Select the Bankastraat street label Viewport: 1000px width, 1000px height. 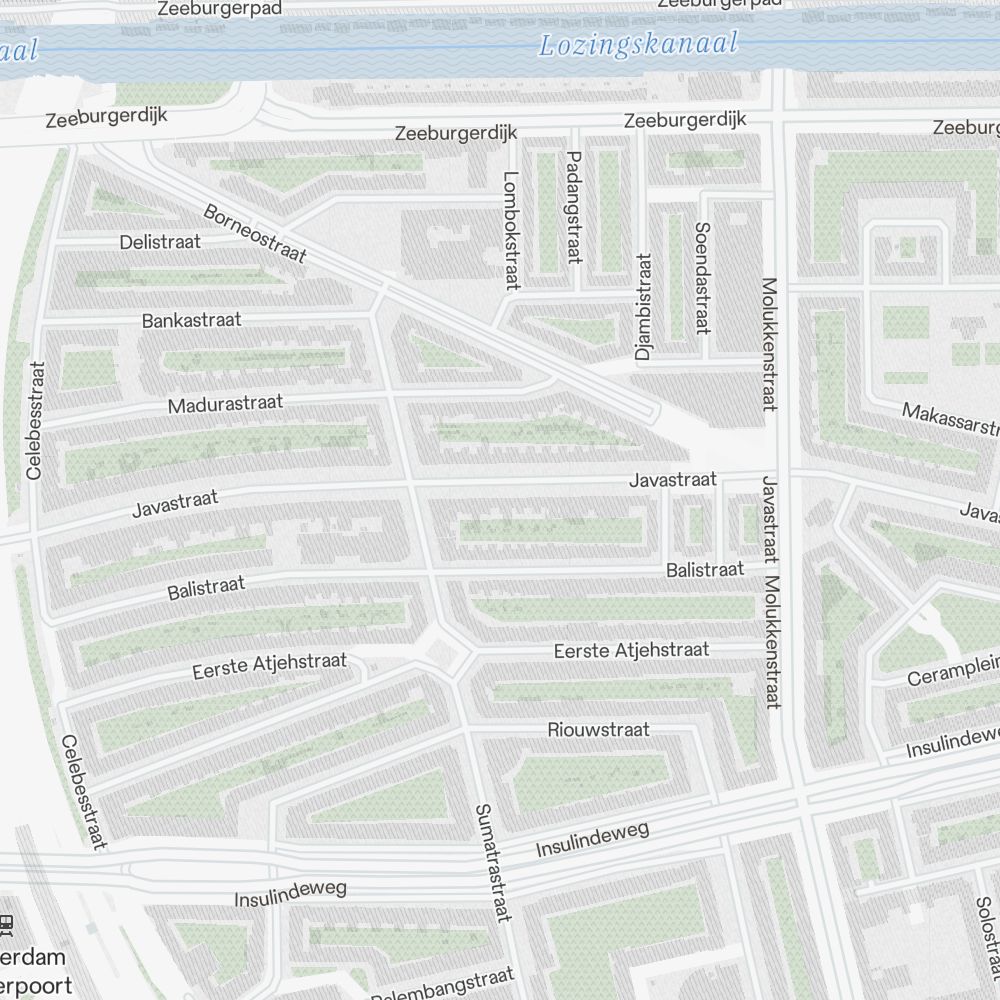point(191,320)
